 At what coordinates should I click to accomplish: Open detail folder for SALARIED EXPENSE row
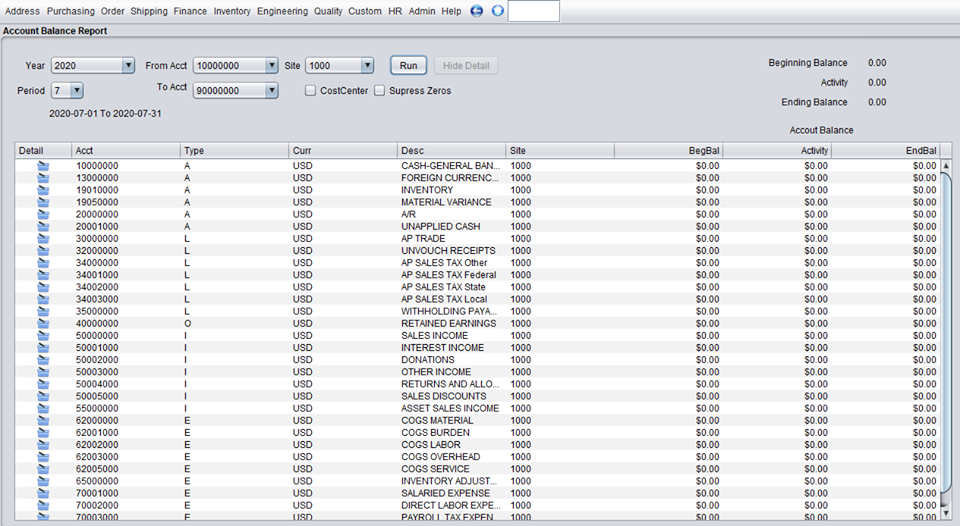(x=43, y=494)
